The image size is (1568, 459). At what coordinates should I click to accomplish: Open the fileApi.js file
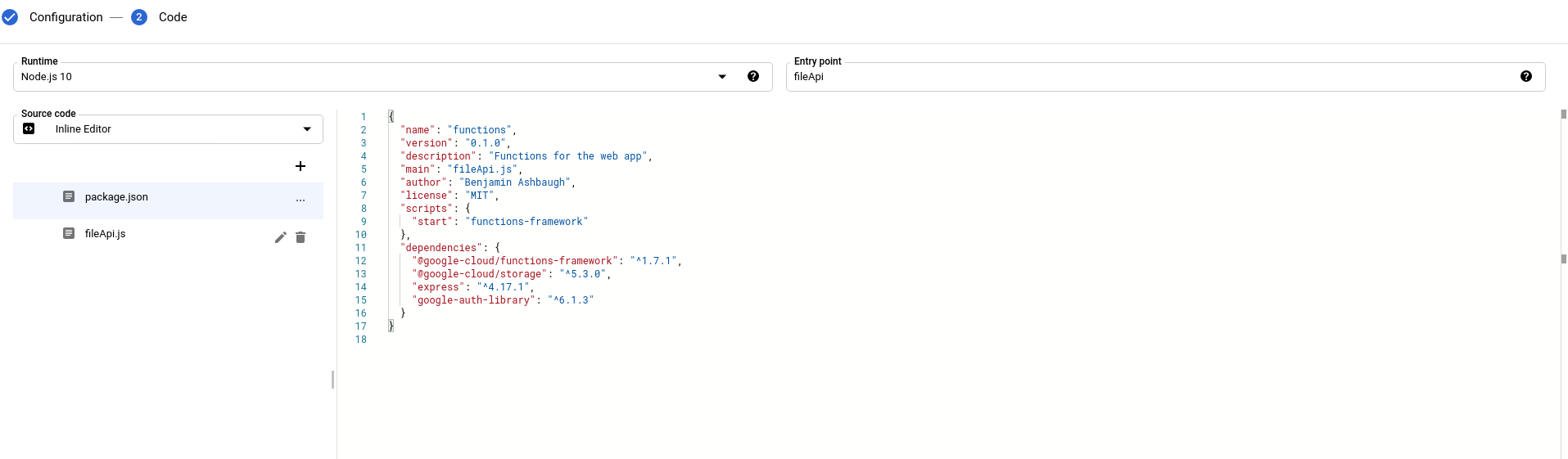(106, 234)
